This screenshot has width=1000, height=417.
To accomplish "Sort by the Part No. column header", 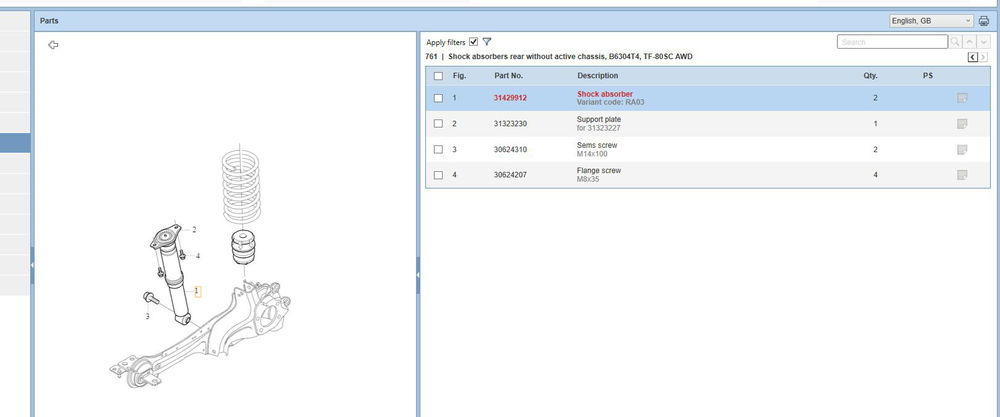I will pyautogui.click(x=508, y=76).
